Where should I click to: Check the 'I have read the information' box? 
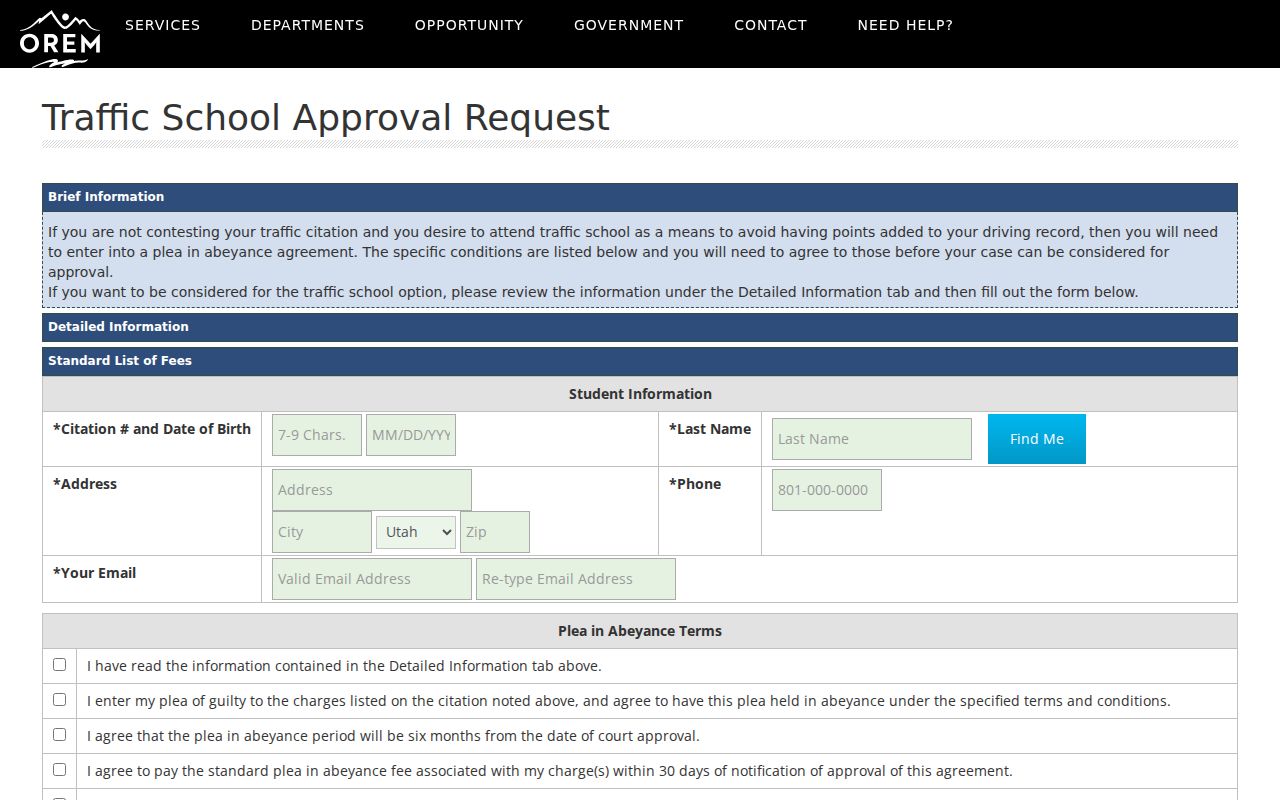[60, 665]
